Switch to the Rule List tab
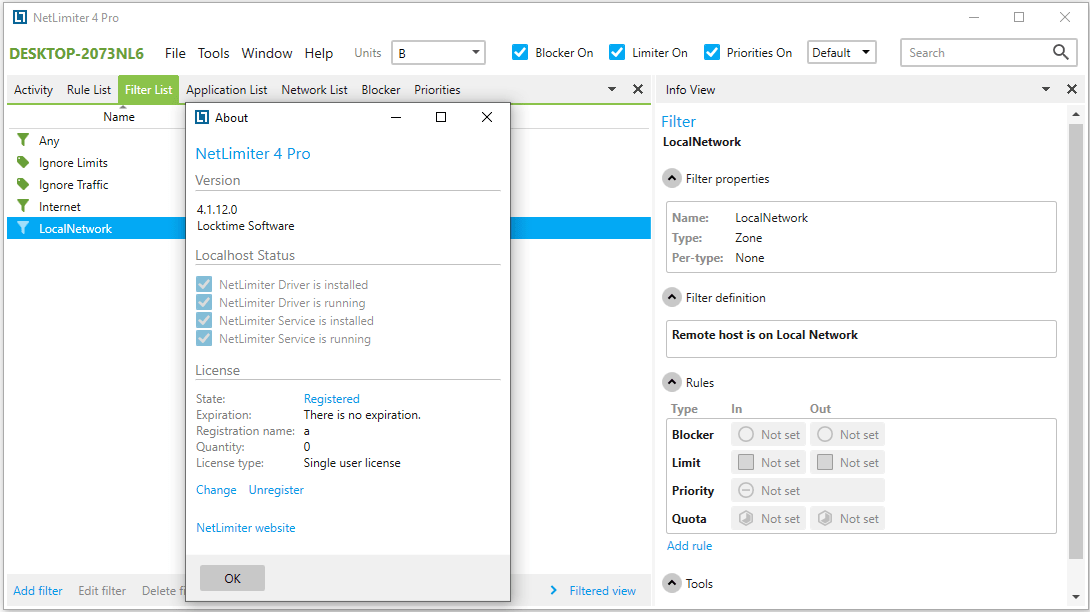Screen dimensions: 1090x612 89,90
